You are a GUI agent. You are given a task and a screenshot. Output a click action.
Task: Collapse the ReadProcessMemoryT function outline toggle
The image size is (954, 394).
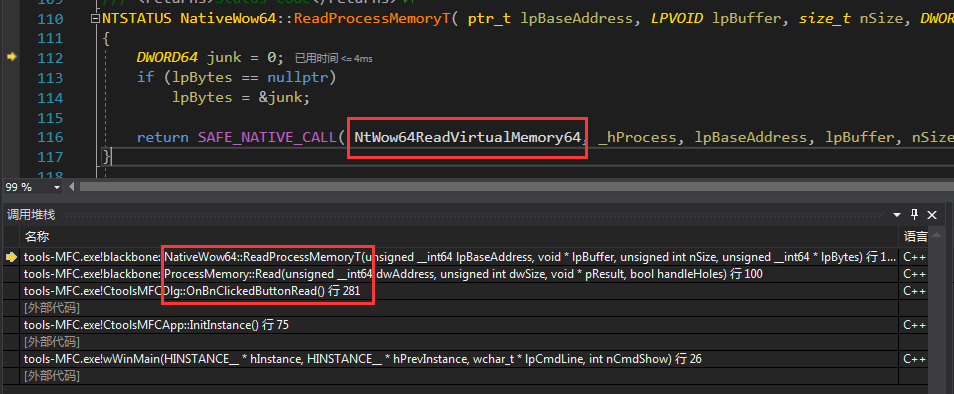point(94,19)
